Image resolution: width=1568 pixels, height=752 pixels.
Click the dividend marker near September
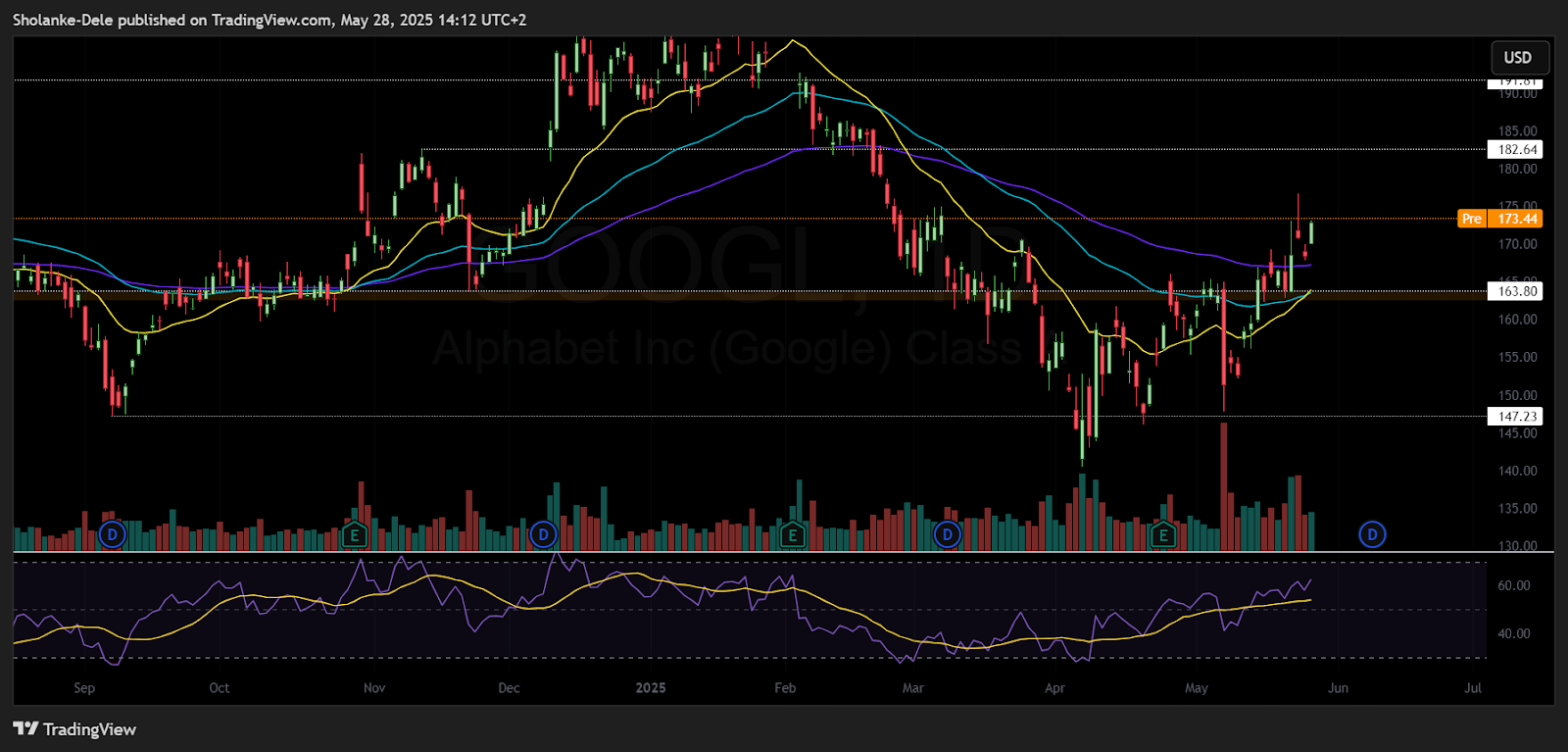(x=113, y=534)
